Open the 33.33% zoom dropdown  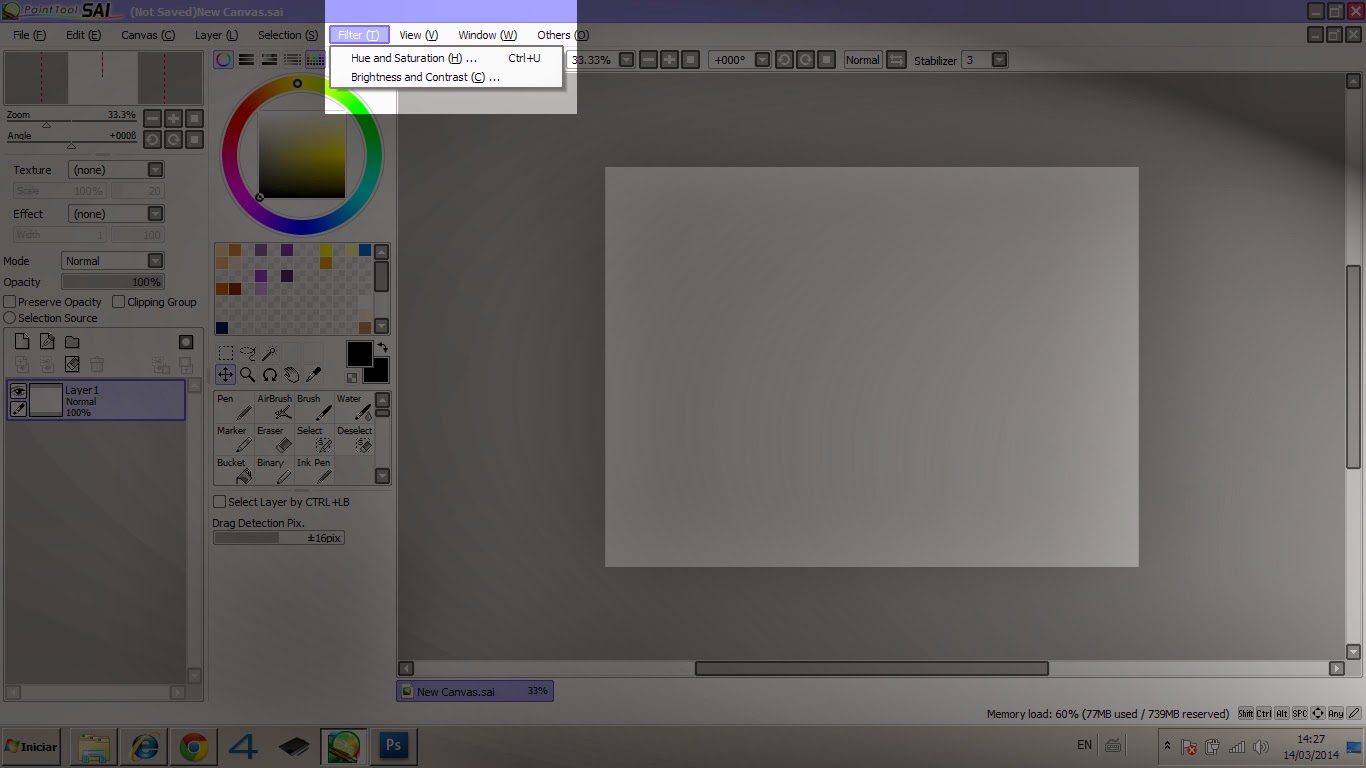(626, 60)
